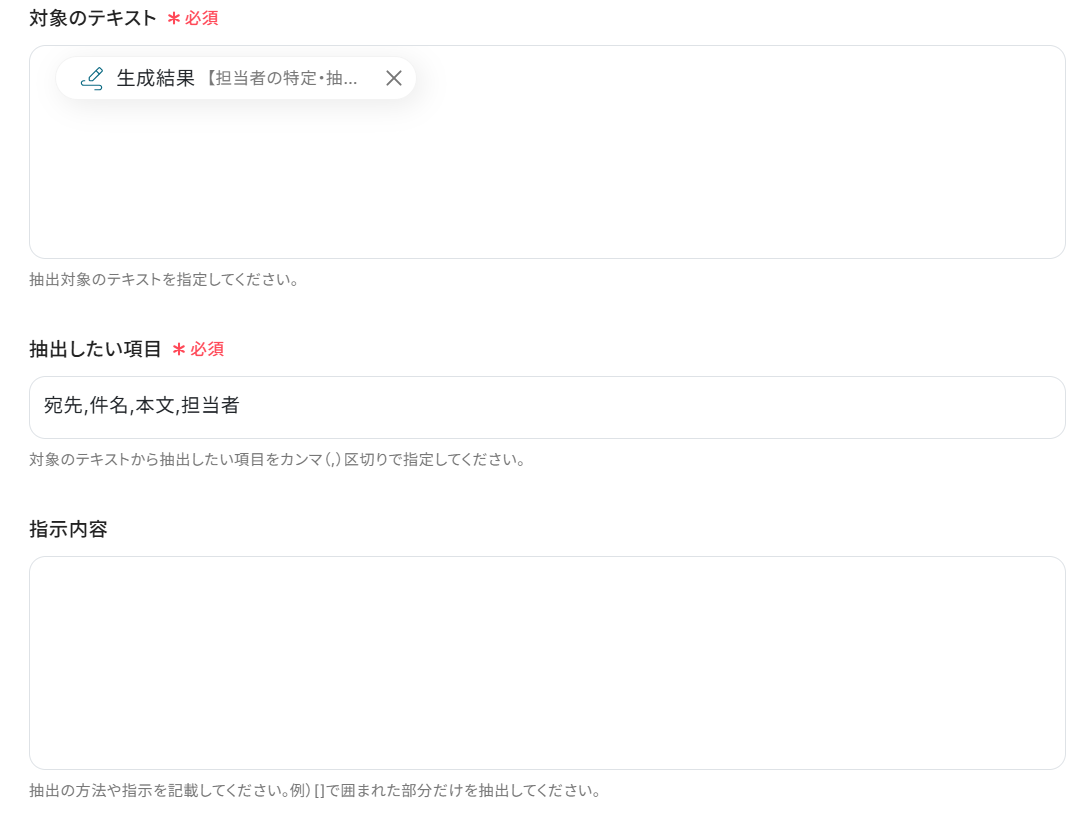Click the 対象のテキスト field label
The height and width of the screenshot is (829, 1077).
(x=93, y=19)
